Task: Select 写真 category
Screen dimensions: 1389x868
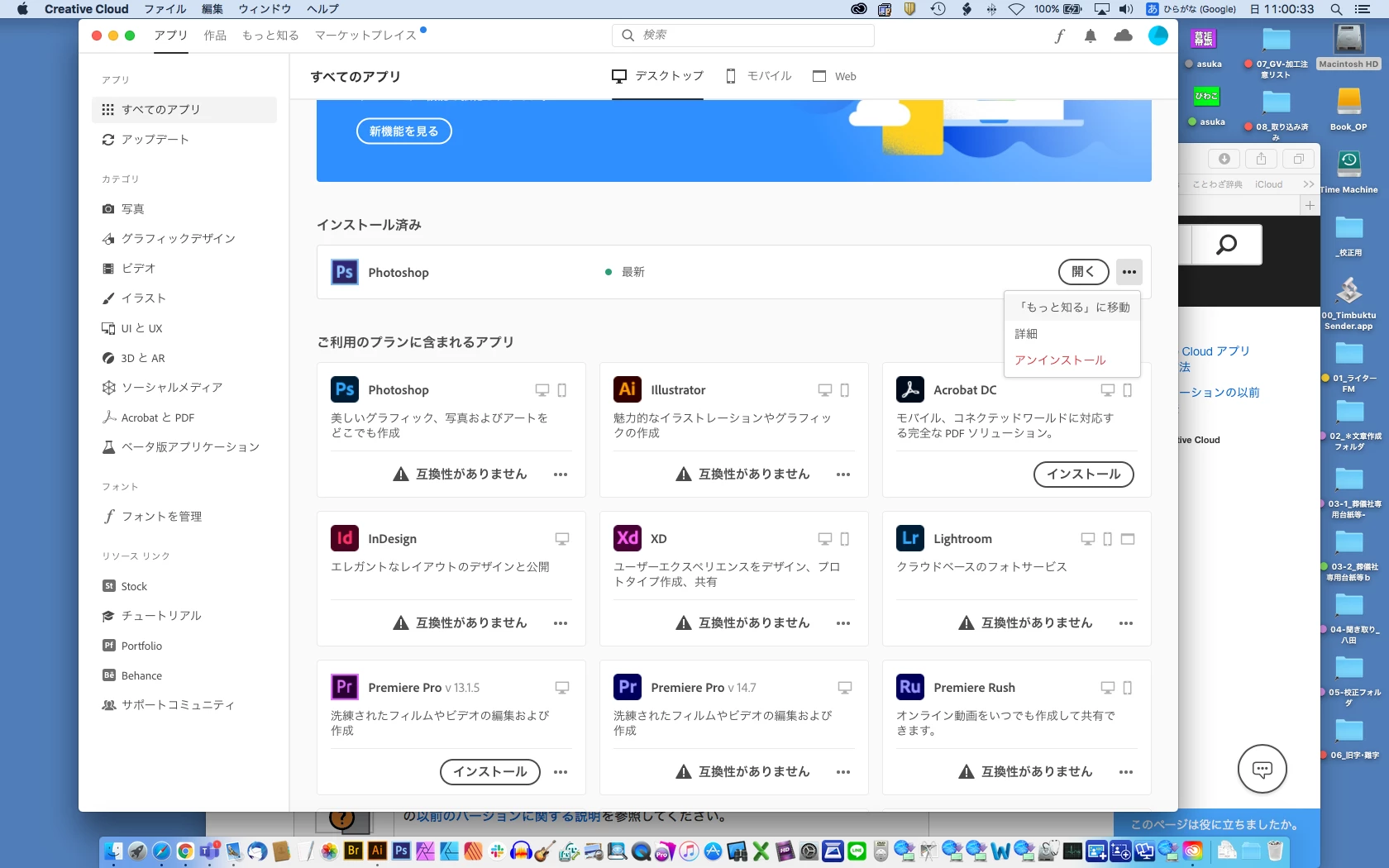Action: click(x=184, y=209)
